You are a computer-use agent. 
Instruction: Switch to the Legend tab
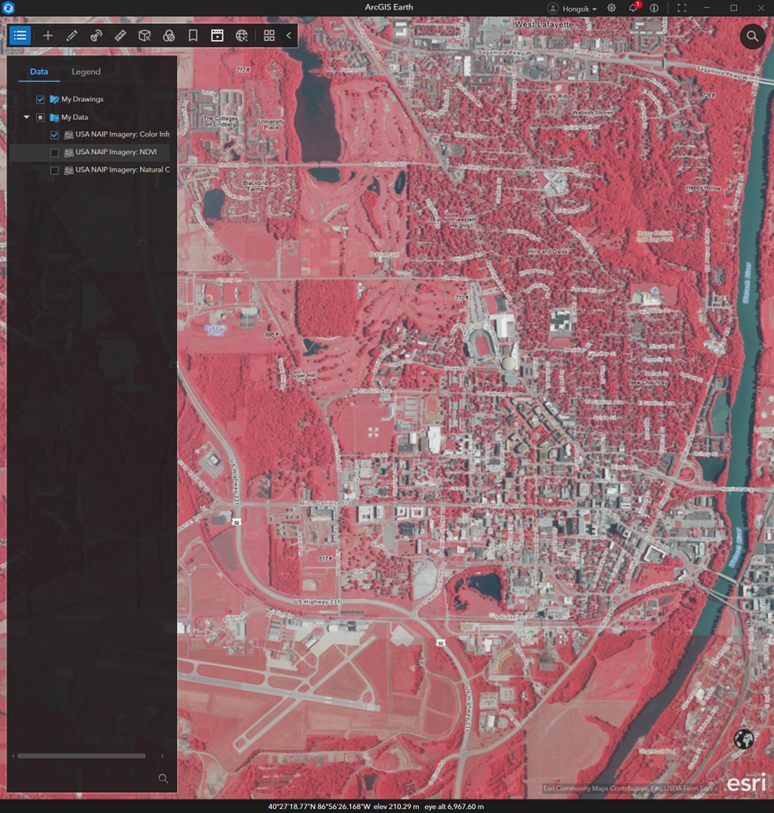click(x=86, y=72)
